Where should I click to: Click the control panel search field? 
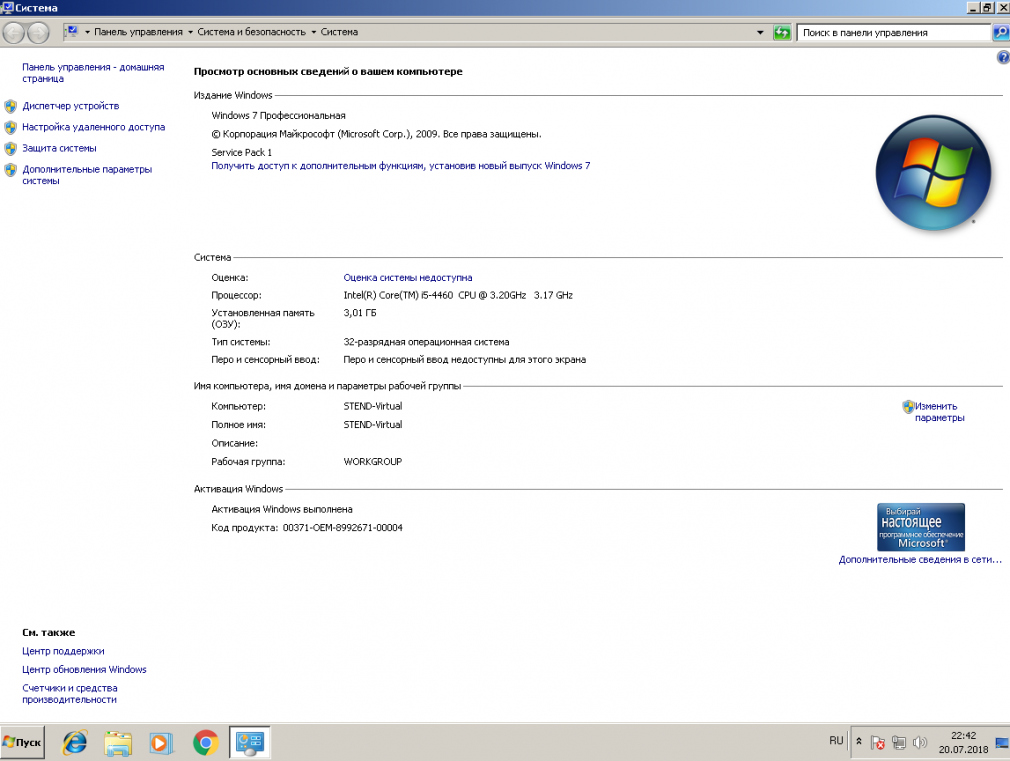click(x=893, y=32)
